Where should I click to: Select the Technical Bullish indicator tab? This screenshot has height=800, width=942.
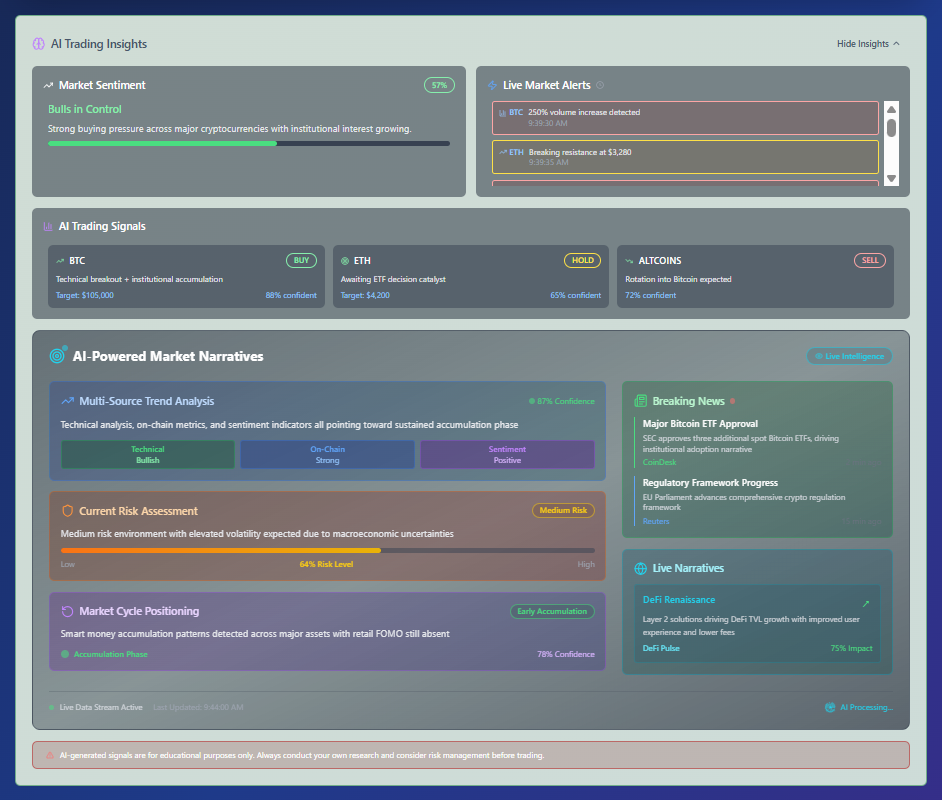click(148, 455)
